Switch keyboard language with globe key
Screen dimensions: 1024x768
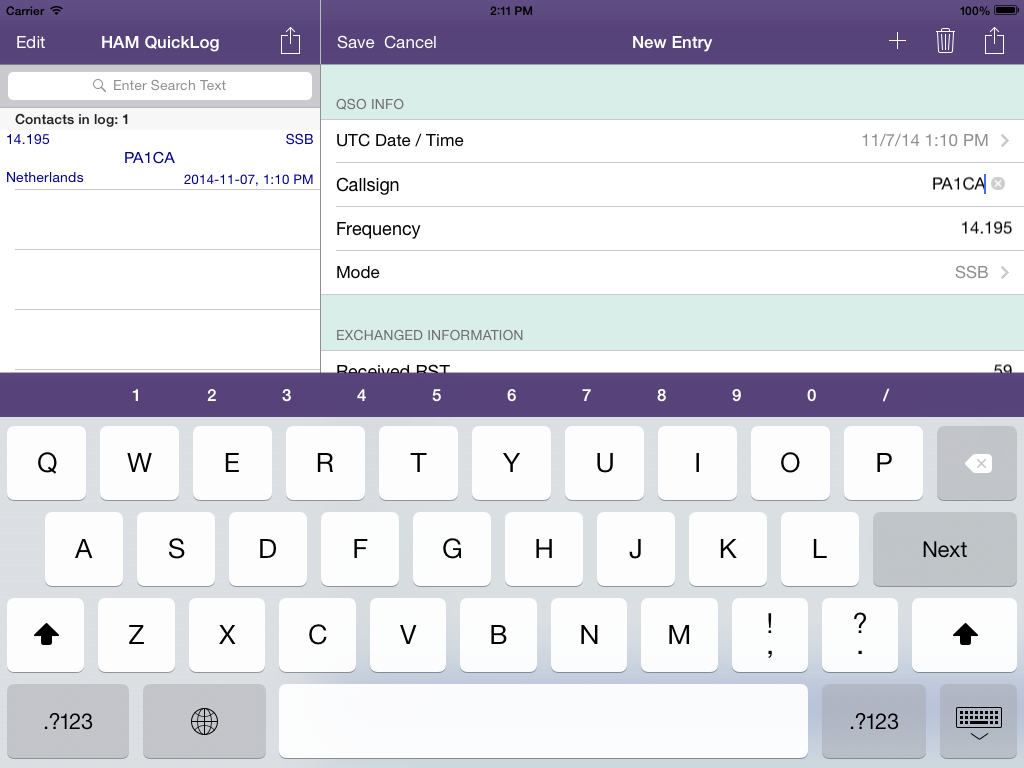(x=204, y=721)
